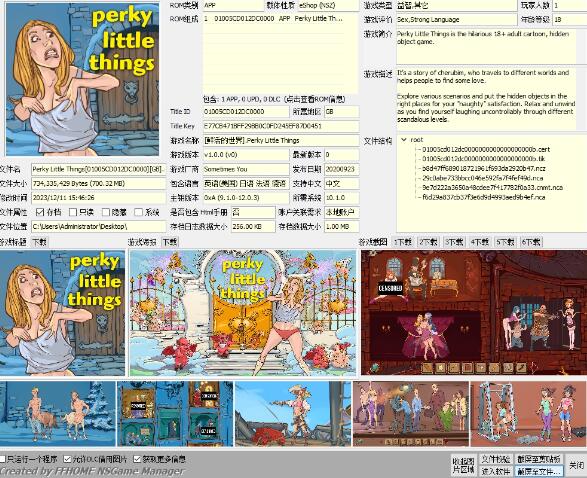587x478 pixels.
Task: Open the top-left game cover image
Action: click(x=82, y=79)
